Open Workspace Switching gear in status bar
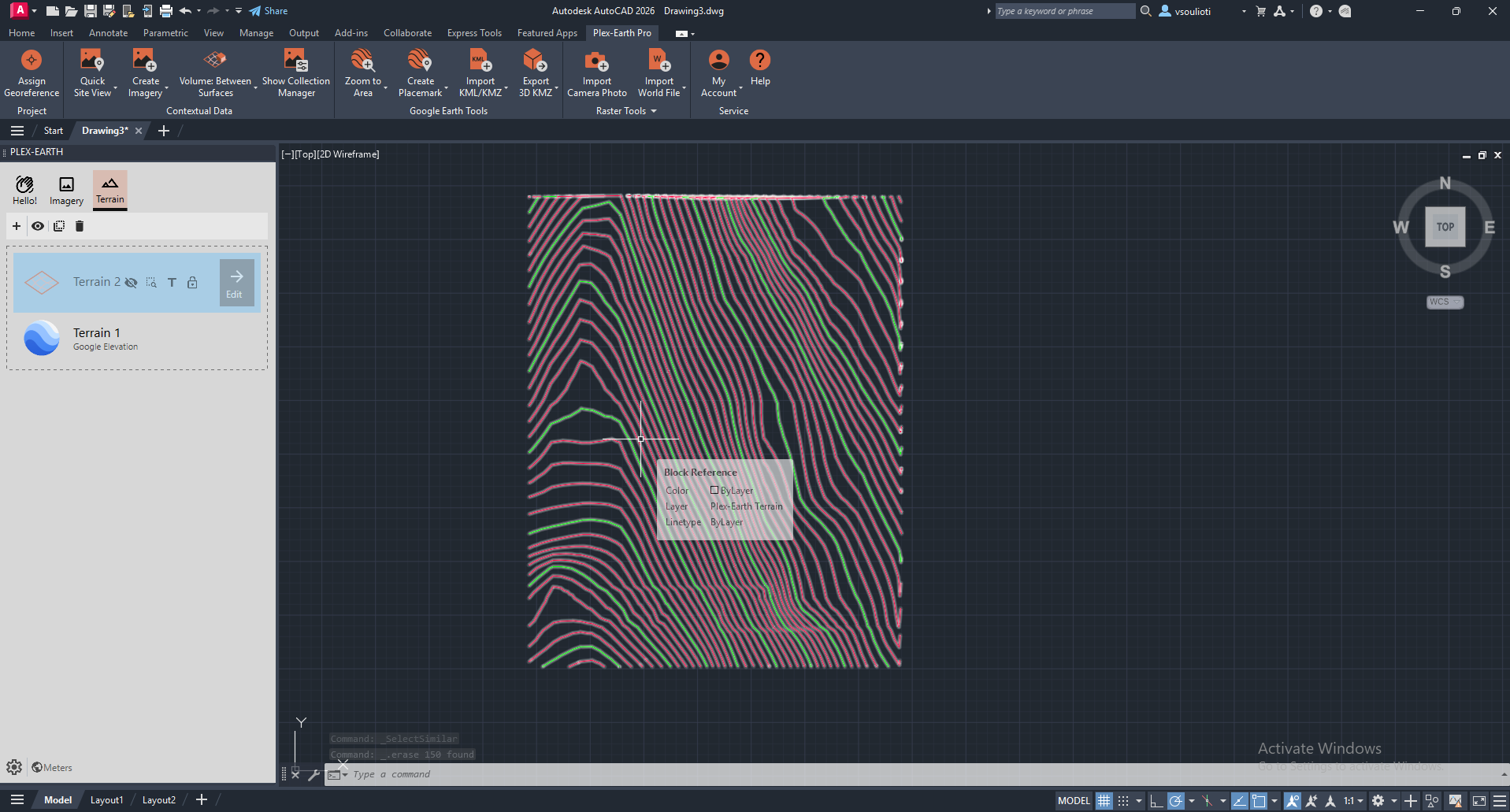Viewport: 1510px width, 812px height. point(1378,800)
